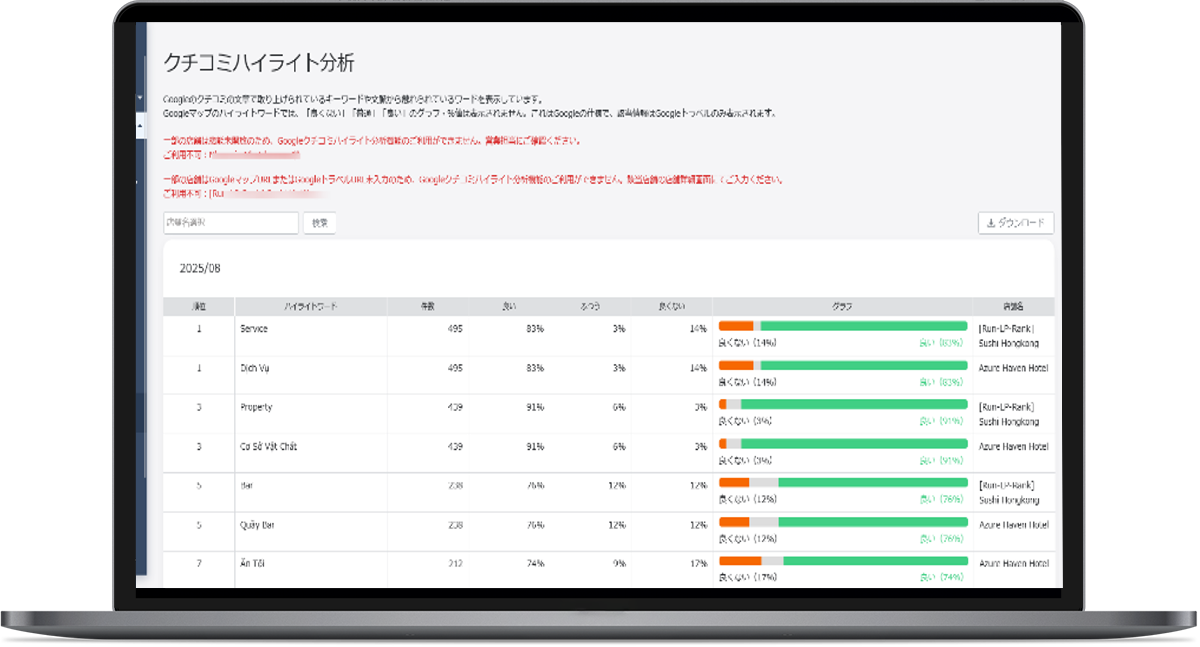Click the クチコミハイライト分析 page title

[258, 64]
